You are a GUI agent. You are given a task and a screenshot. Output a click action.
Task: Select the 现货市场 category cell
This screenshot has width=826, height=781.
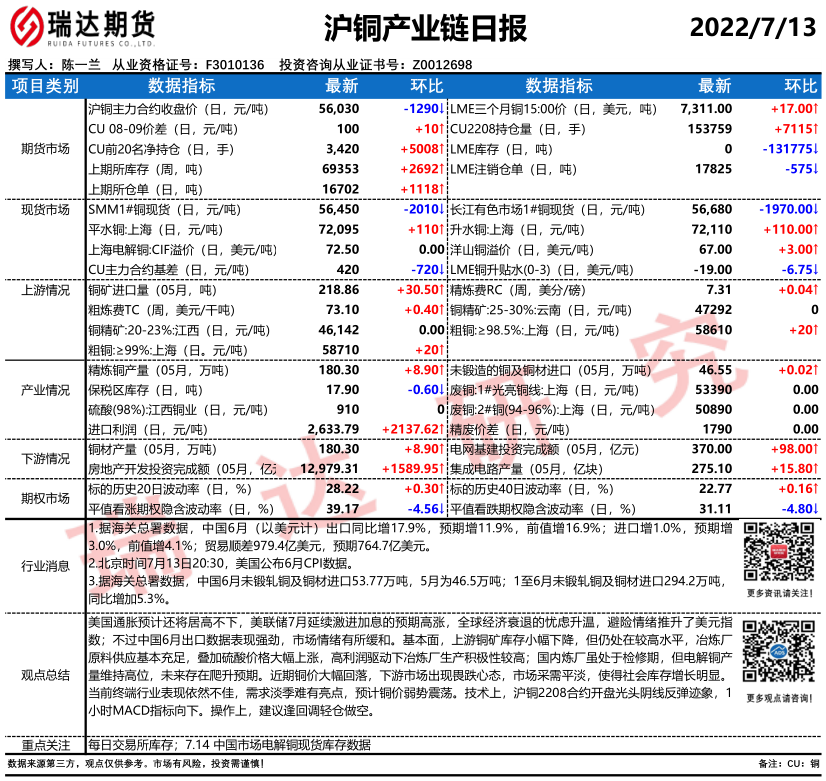point(45,210)
